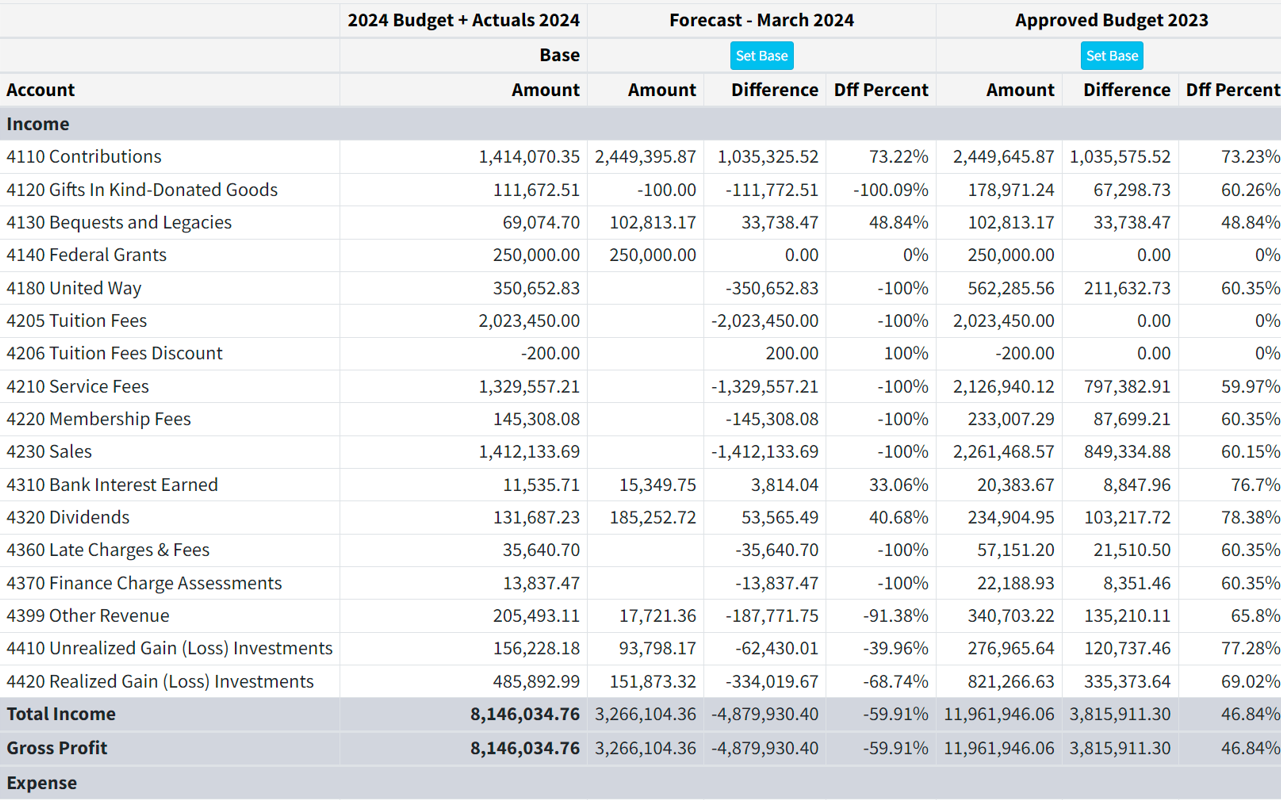This screenshot has width=1281, height=800.
Task: Select the 4310 Bank Interest Earned account
Action: tap(112, 485)
